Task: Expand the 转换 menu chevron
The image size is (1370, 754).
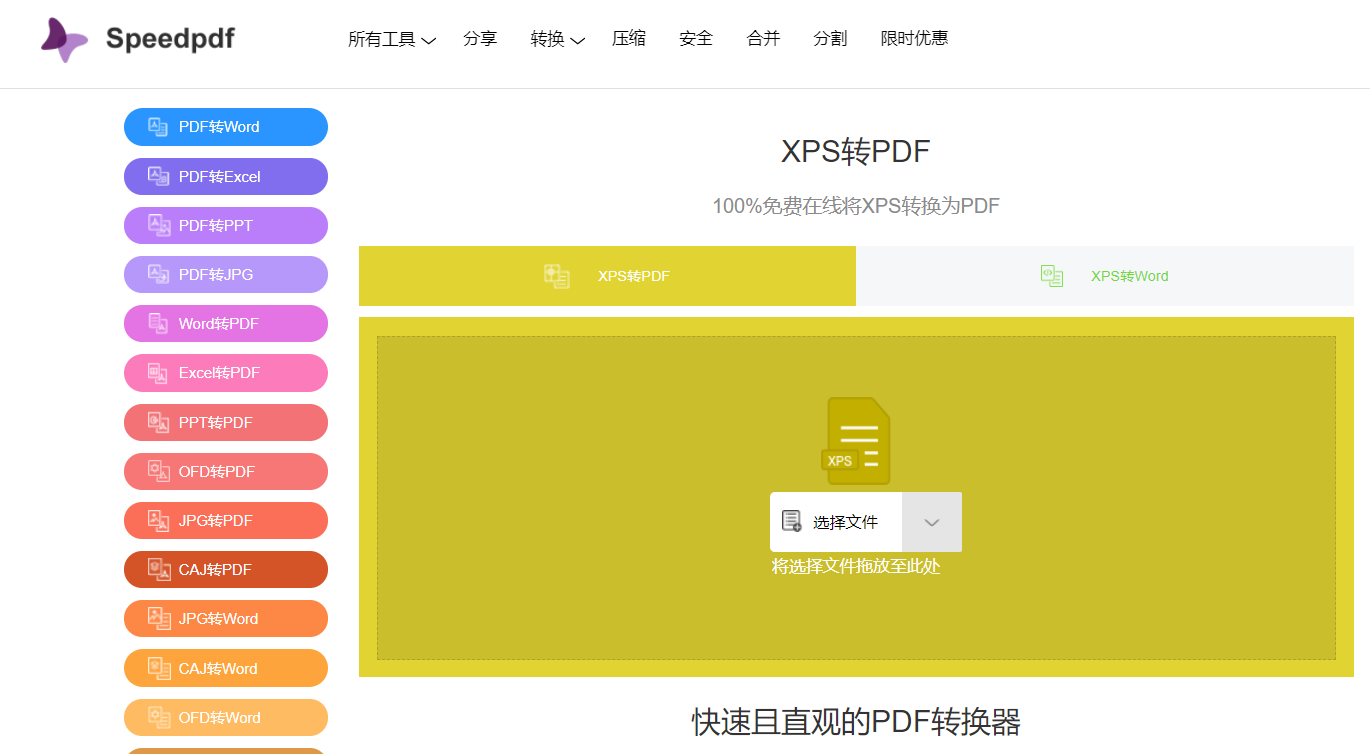Action: click(x=577, y=41)
